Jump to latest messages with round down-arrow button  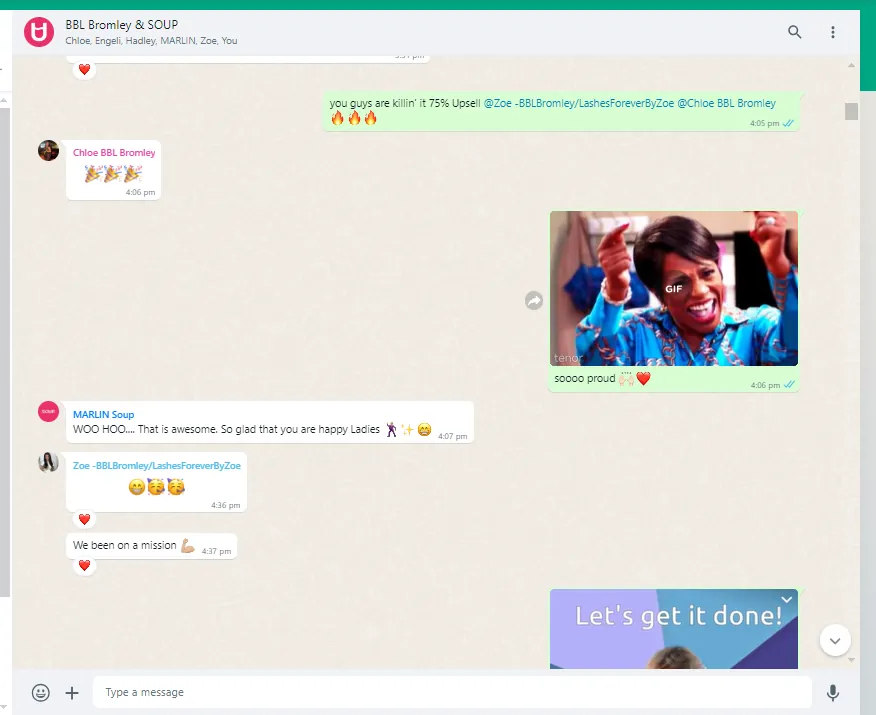tap(835, 640)
